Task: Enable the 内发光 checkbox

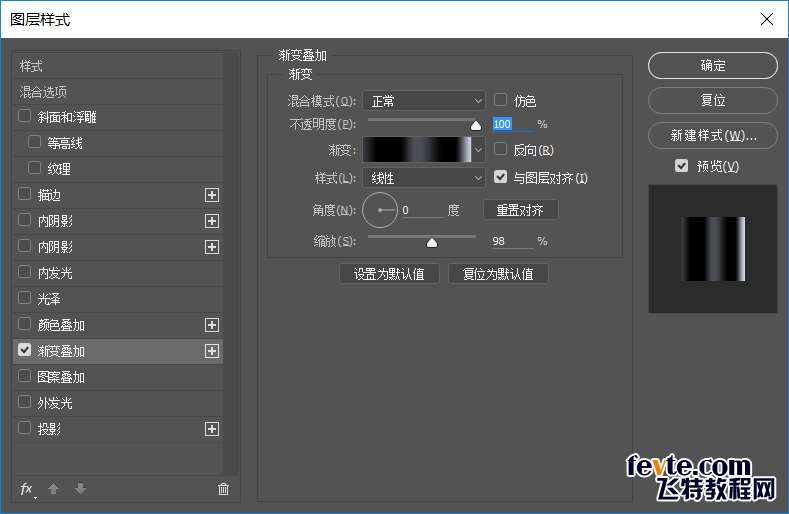Action: [x=24, y=272]
